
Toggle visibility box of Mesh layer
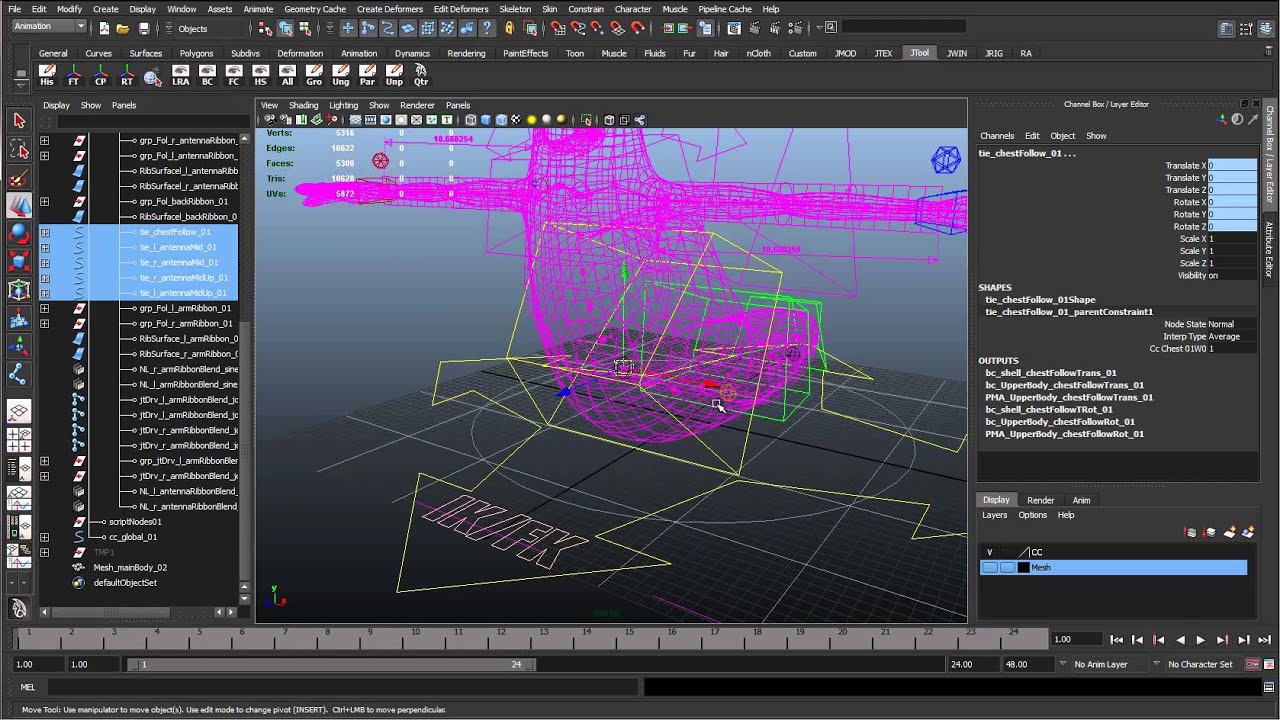pos(989,568)
